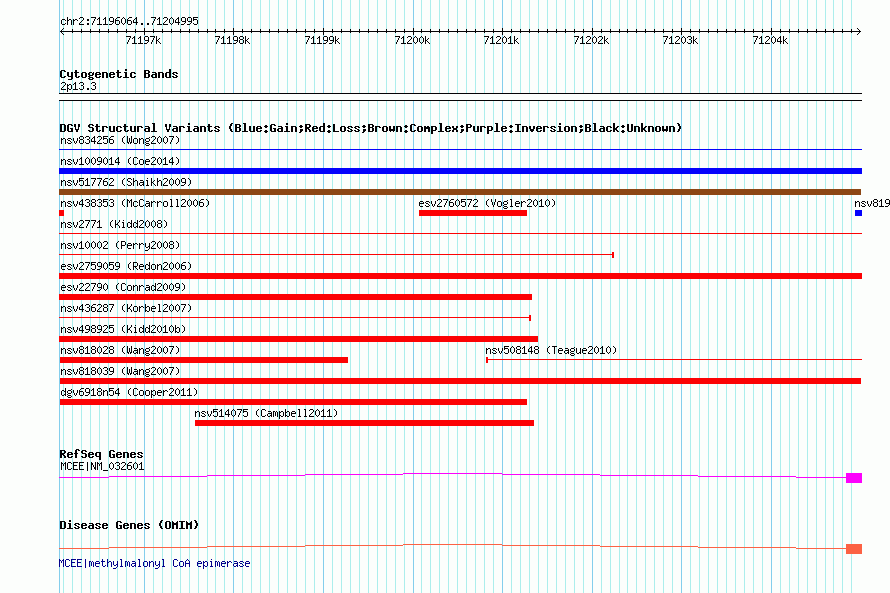This screenshot has height=593, width=890.
Task: Open nsv517762 (Shaikh2009) variant label
Action: (126, 182)
